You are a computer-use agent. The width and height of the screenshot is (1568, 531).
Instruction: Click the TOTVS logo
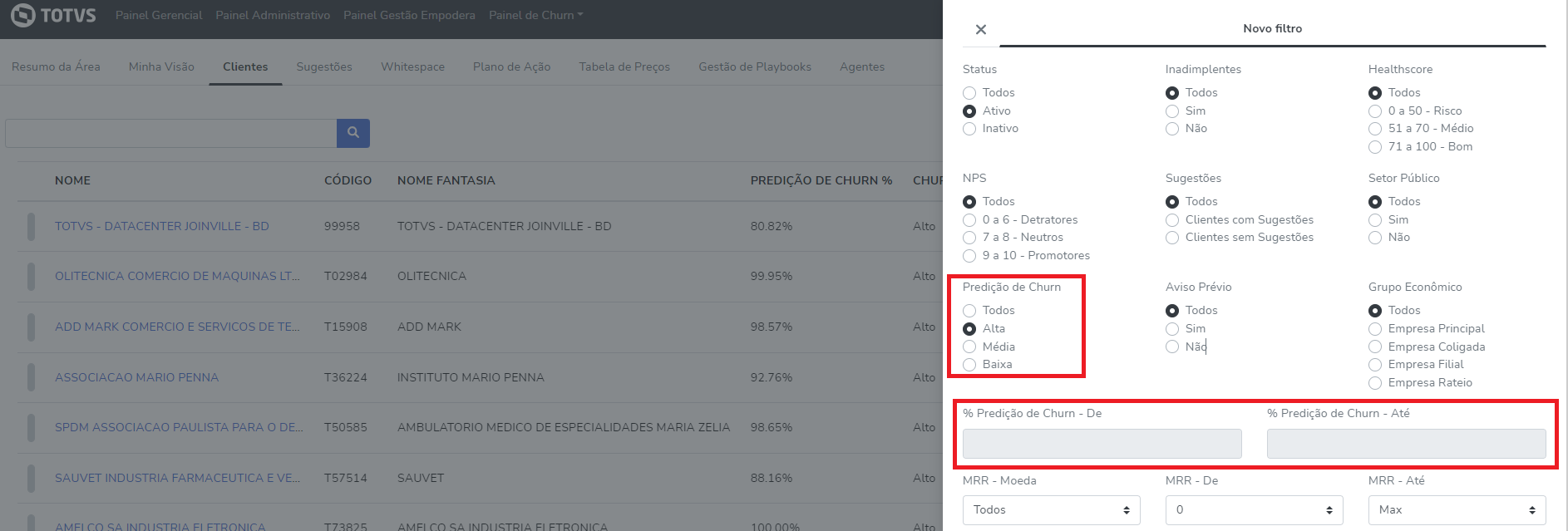pyautogui.click(x=54, y=15)
